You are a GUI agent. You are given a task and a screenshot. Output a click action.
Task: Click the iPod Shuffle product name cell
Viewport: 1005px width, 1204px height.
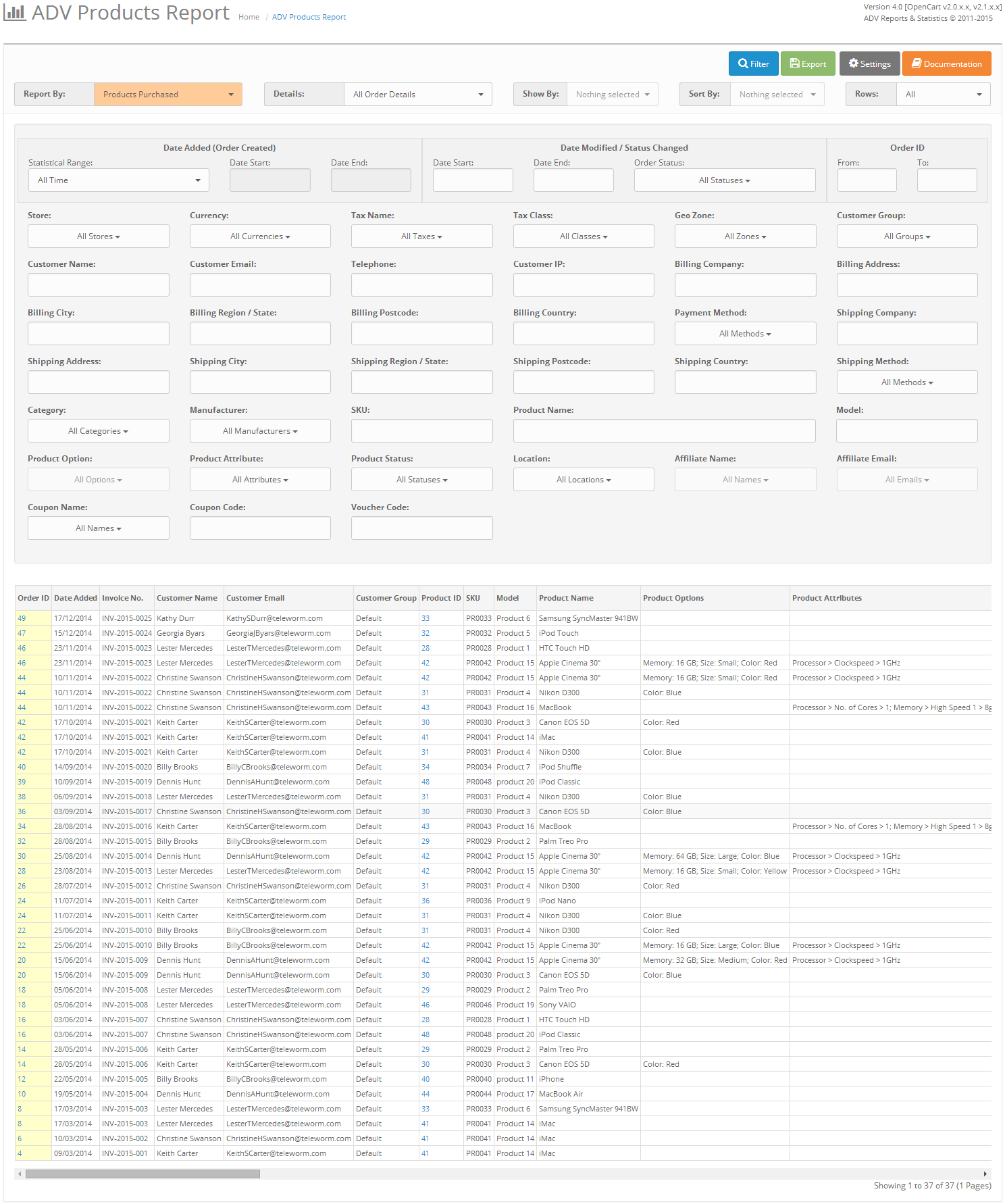point(588,767)
